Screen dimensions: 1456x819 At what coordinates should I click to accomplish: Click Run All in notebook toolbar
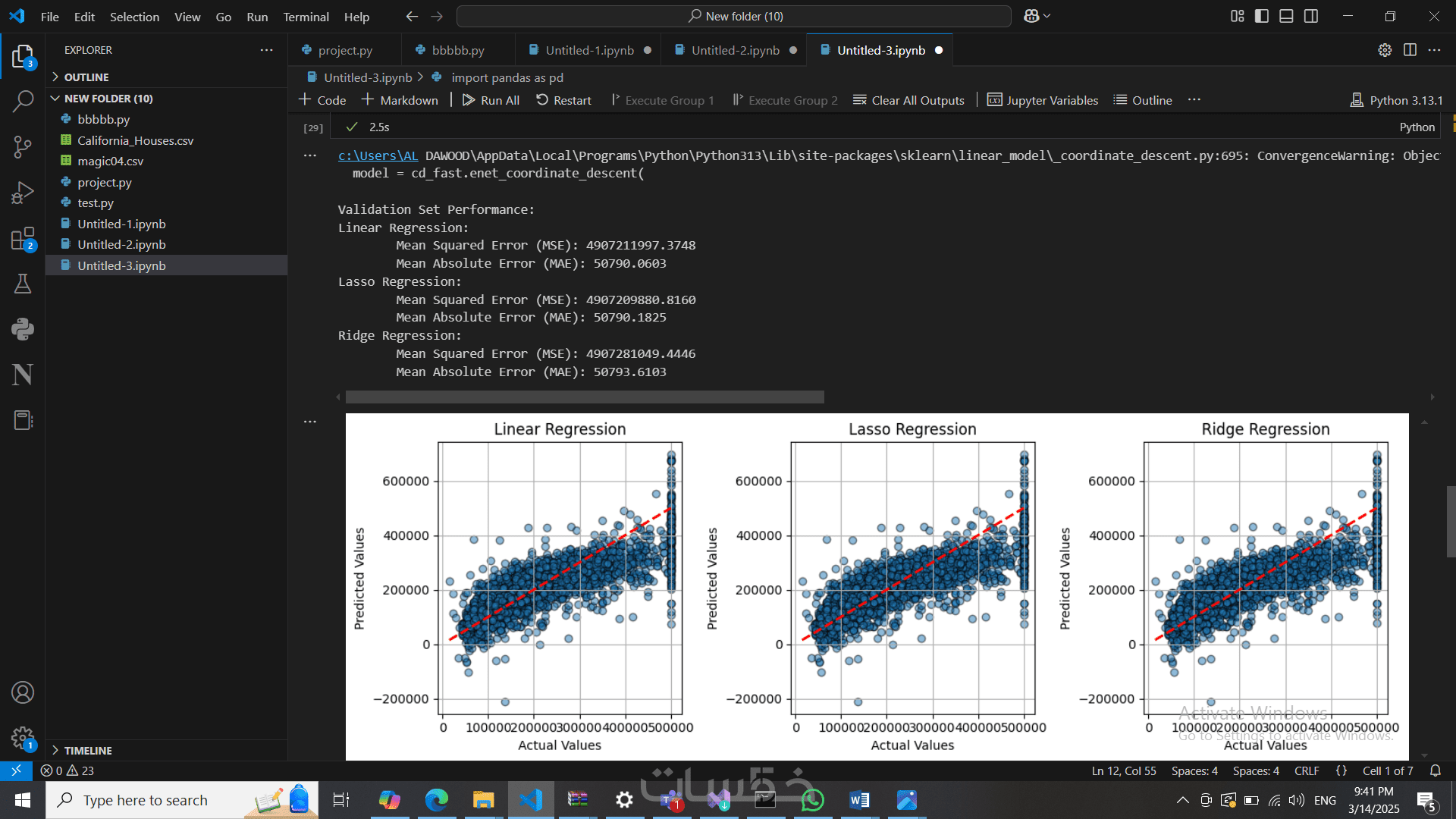coord(491,100)
